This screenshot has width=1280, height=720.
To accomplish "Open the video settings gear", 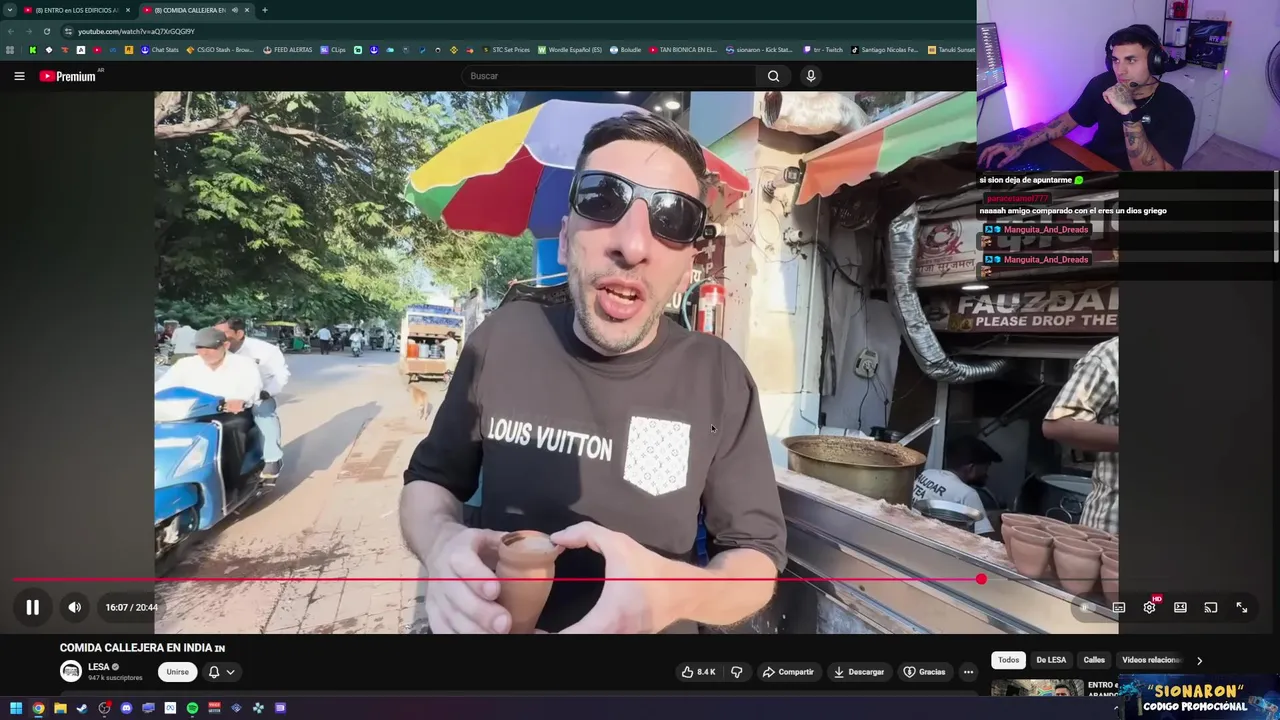I will (x=1149, y=607).
